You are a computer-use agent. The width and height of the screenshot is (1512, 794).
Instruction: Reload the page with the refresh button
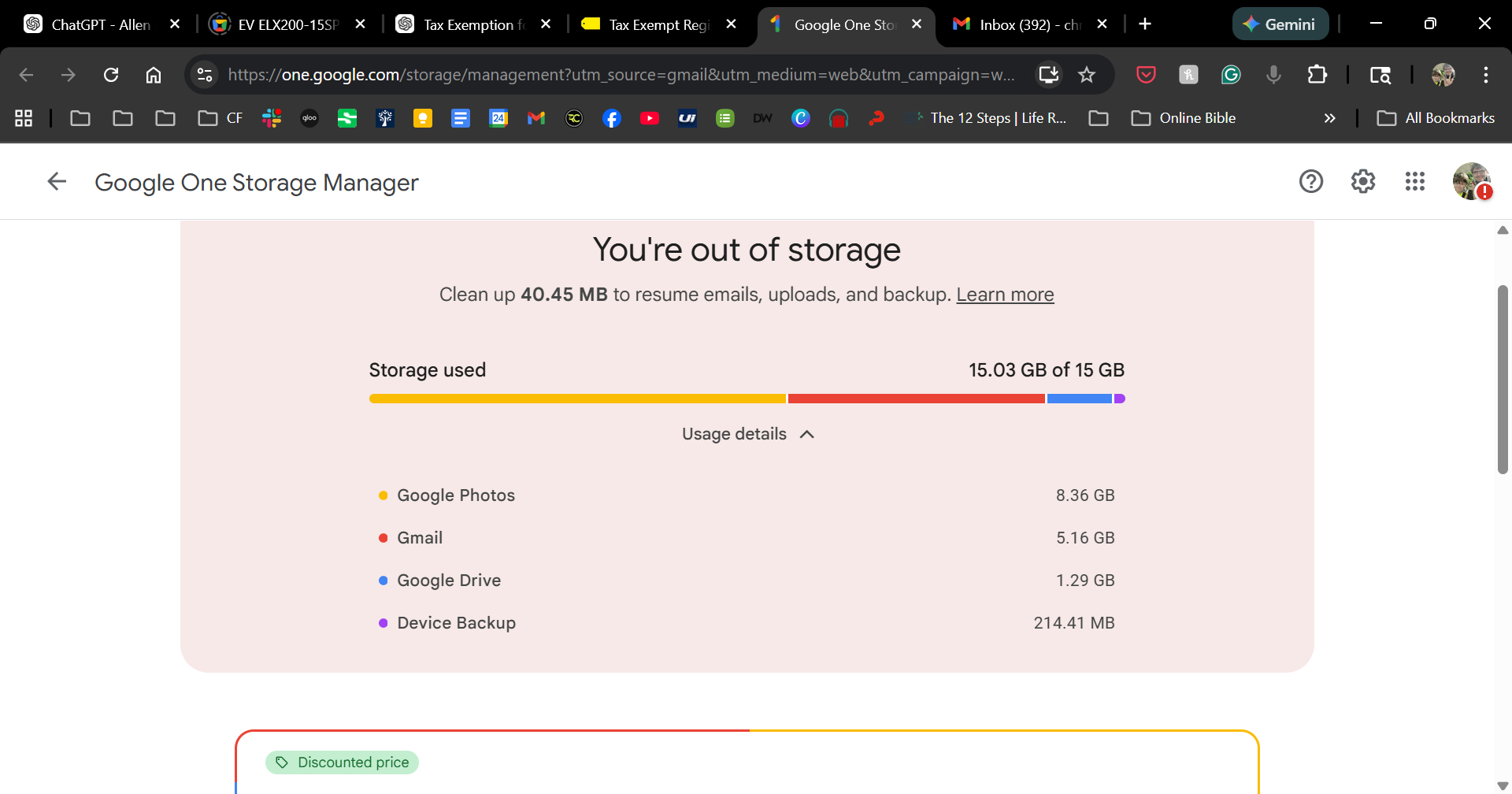pos(111,75)
